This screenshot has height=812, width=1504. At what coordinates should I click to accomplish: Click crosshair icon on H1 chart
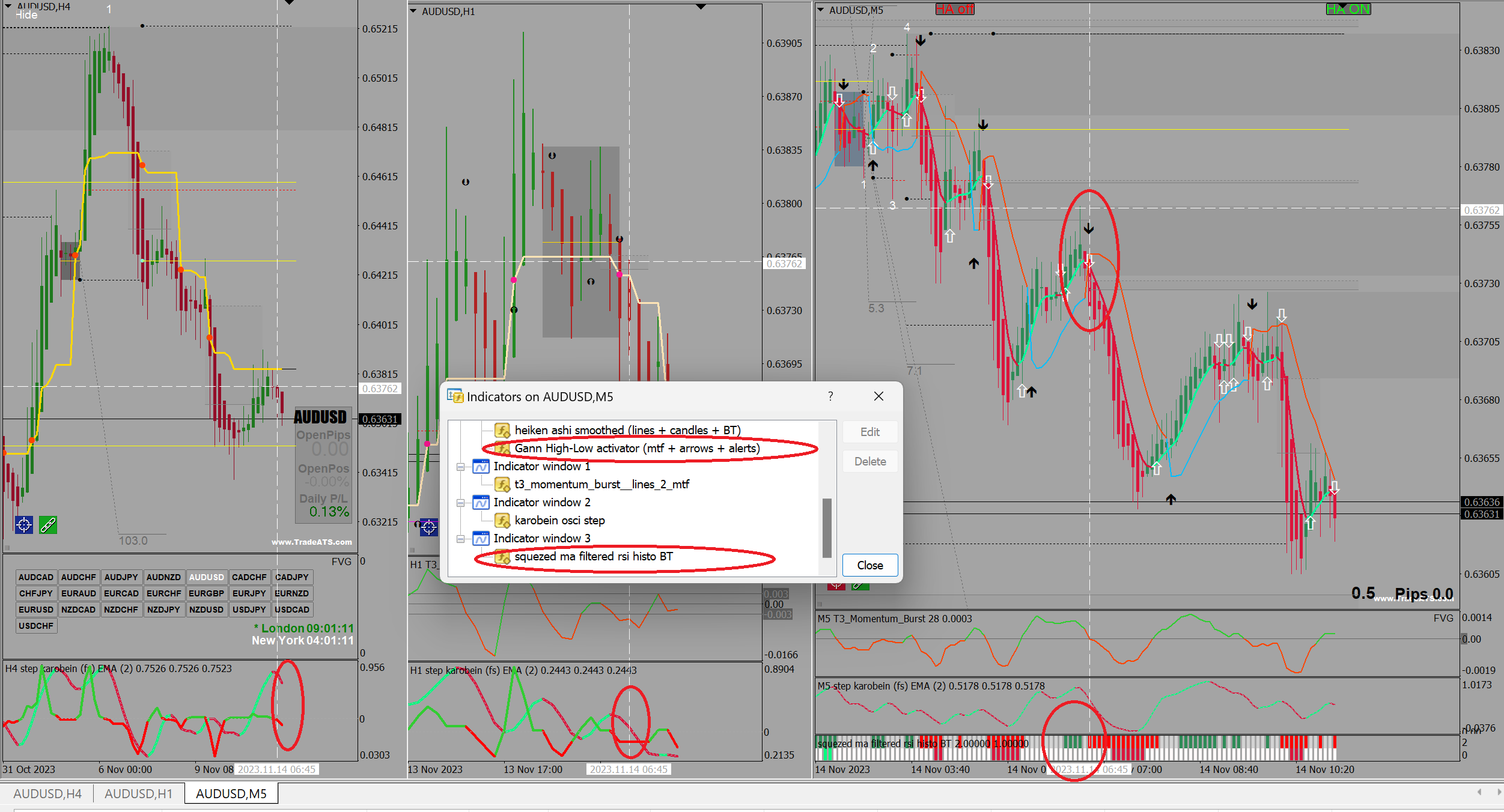coord(428,528)
